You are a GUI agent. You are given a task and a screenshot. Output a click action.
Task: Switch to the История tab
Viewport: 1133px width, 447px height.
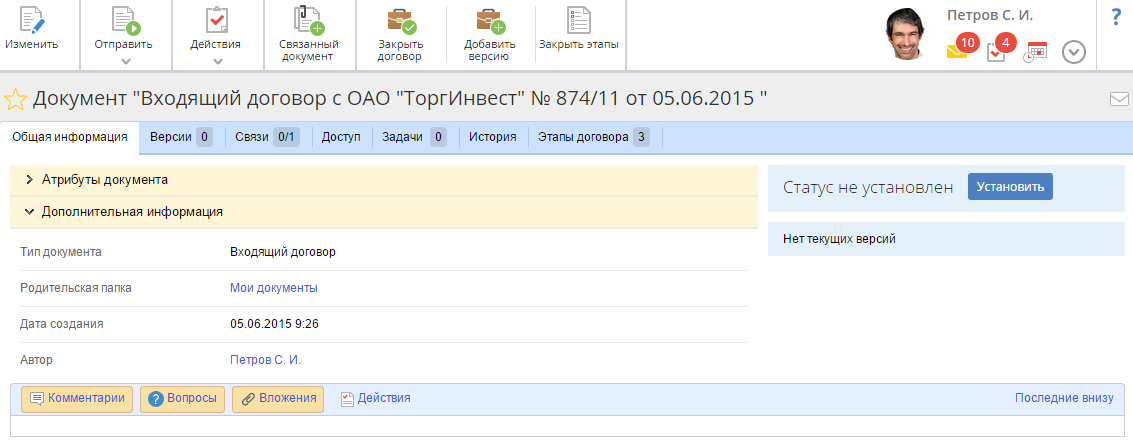[x=492, y=137]
